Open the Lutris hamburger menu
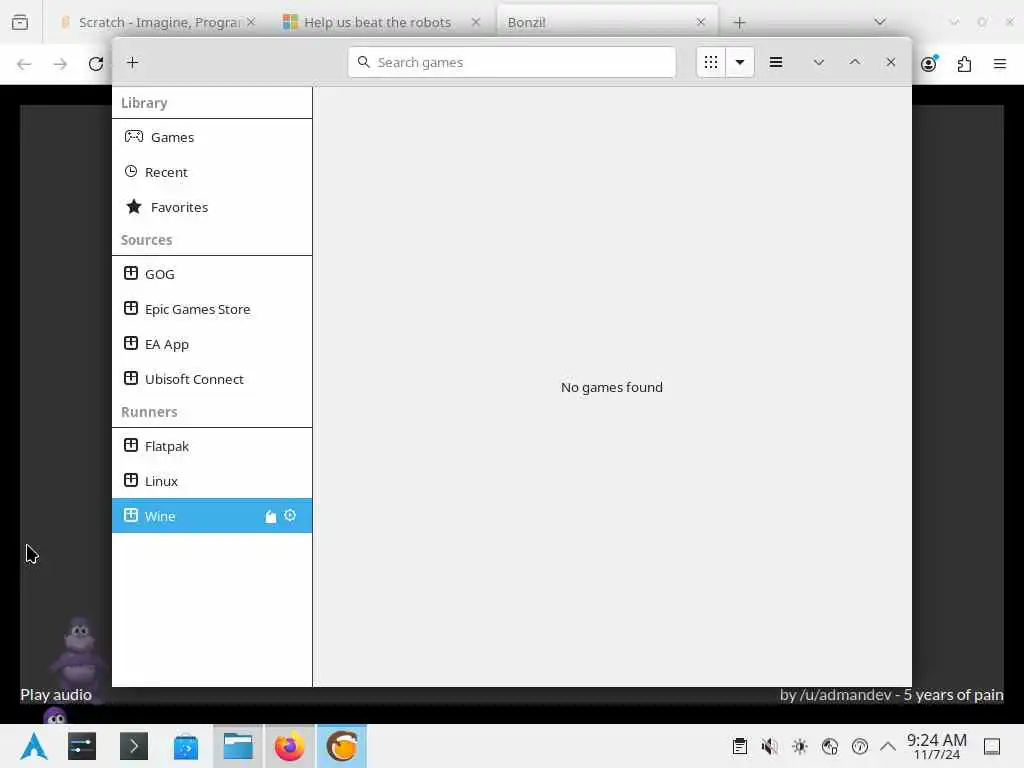 tap(776, 62)
